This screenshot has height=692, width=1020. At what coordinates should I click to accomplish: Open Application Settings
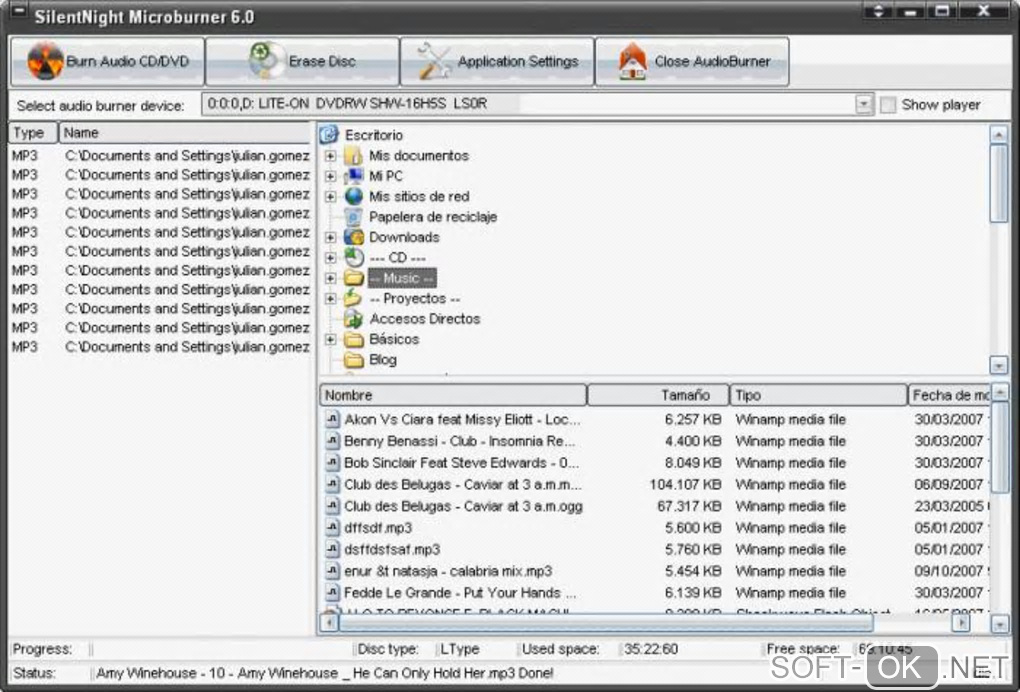point(498,62)
